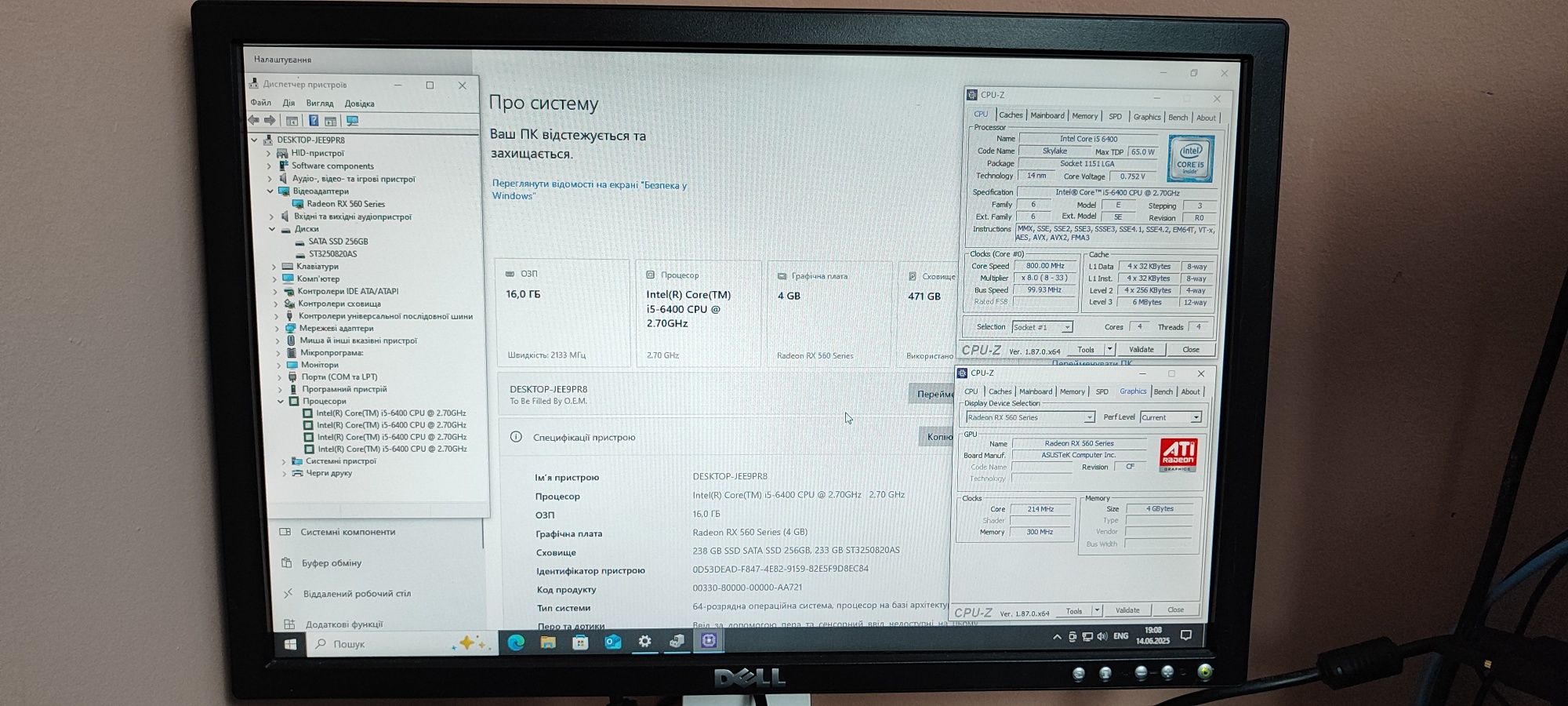Click the Копіювати specifications button
This screenshot has width=1568, height=706.
938,437
